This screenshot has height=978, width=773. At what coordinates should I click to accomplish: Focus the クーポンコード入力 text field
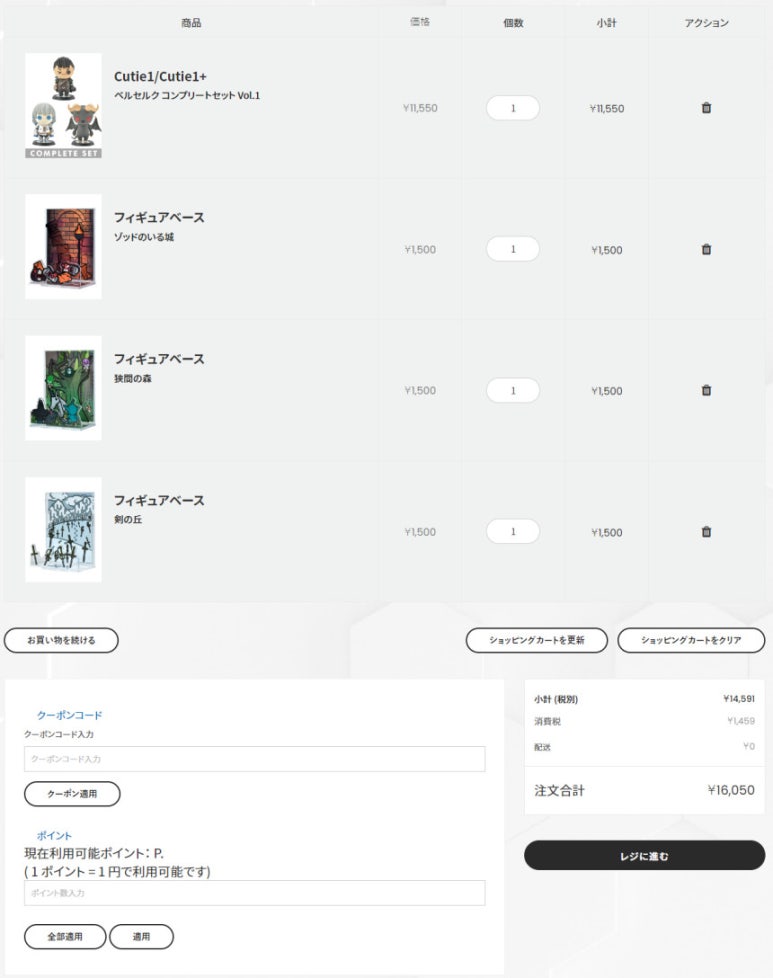(x=255, y=759)
